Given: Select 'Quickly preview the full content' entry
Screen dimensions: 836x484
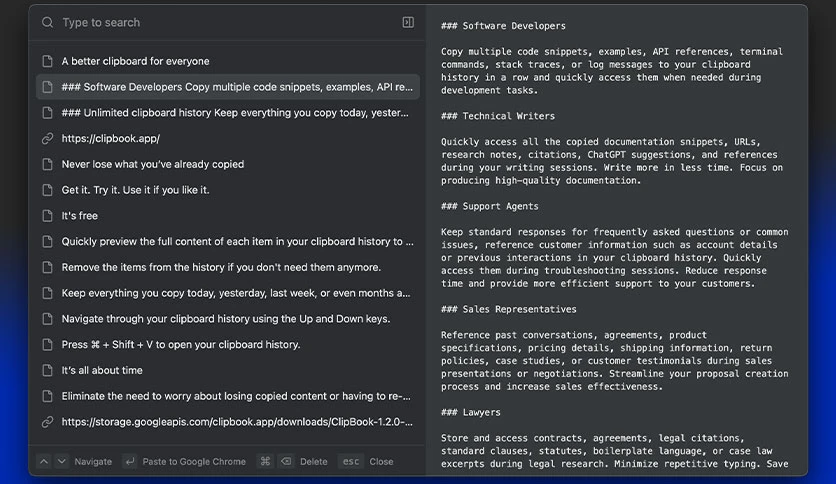Looking at the screenshot, I should coord(228,241).
